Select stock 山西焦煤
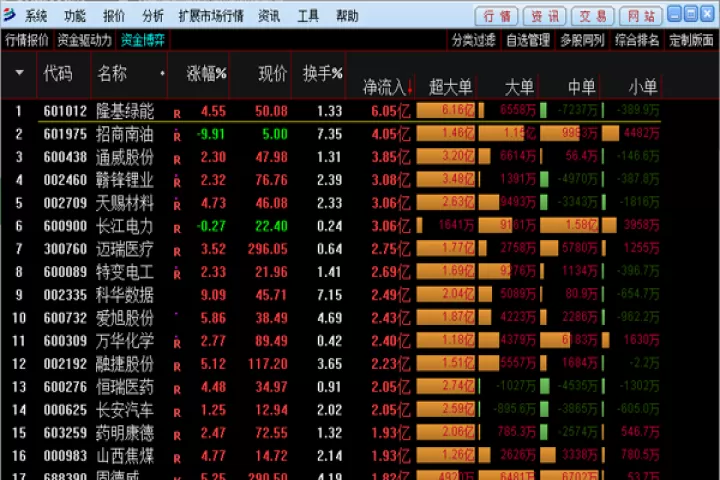Image resolution: width=720 pixels, height=480 pixels. coord(125,456)
